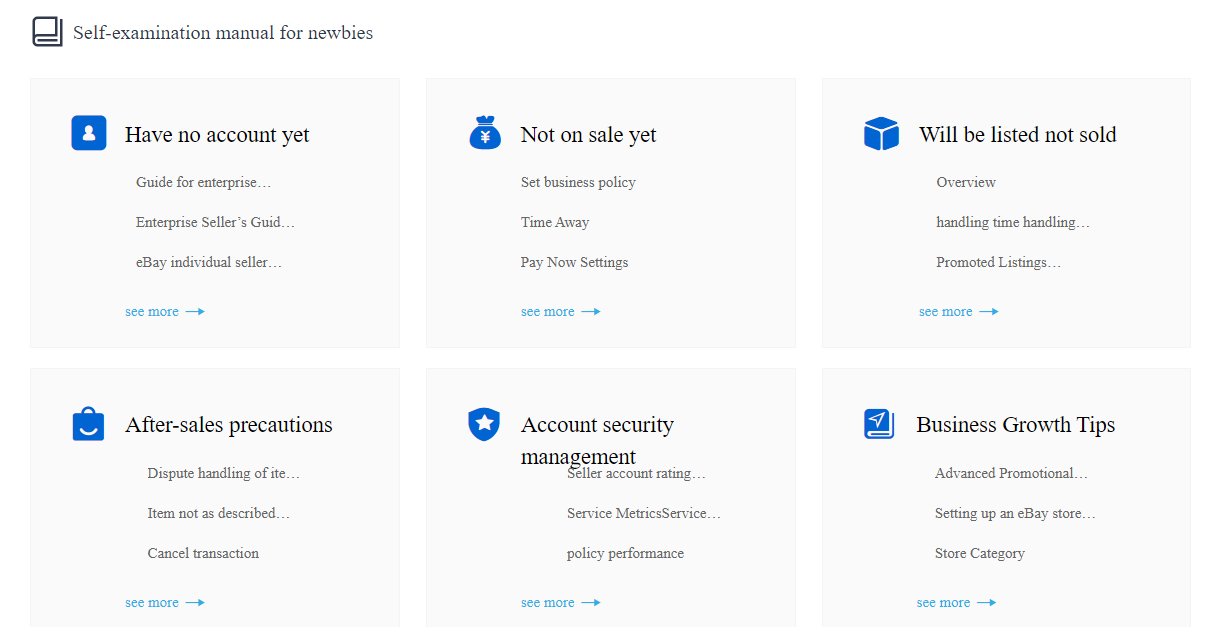Click the user icon for Have no account yet

pos(89,133)
